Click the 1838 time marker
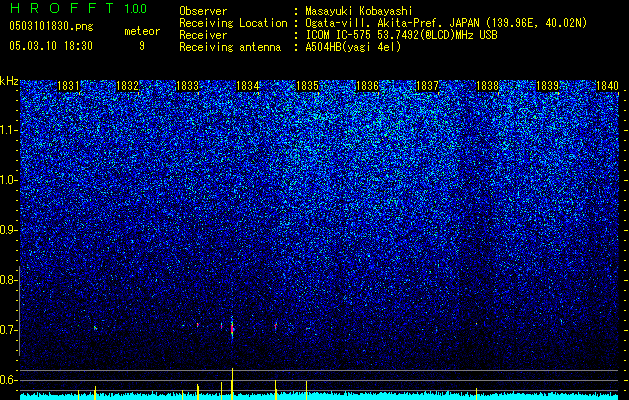629x400 pixels. 487,86
